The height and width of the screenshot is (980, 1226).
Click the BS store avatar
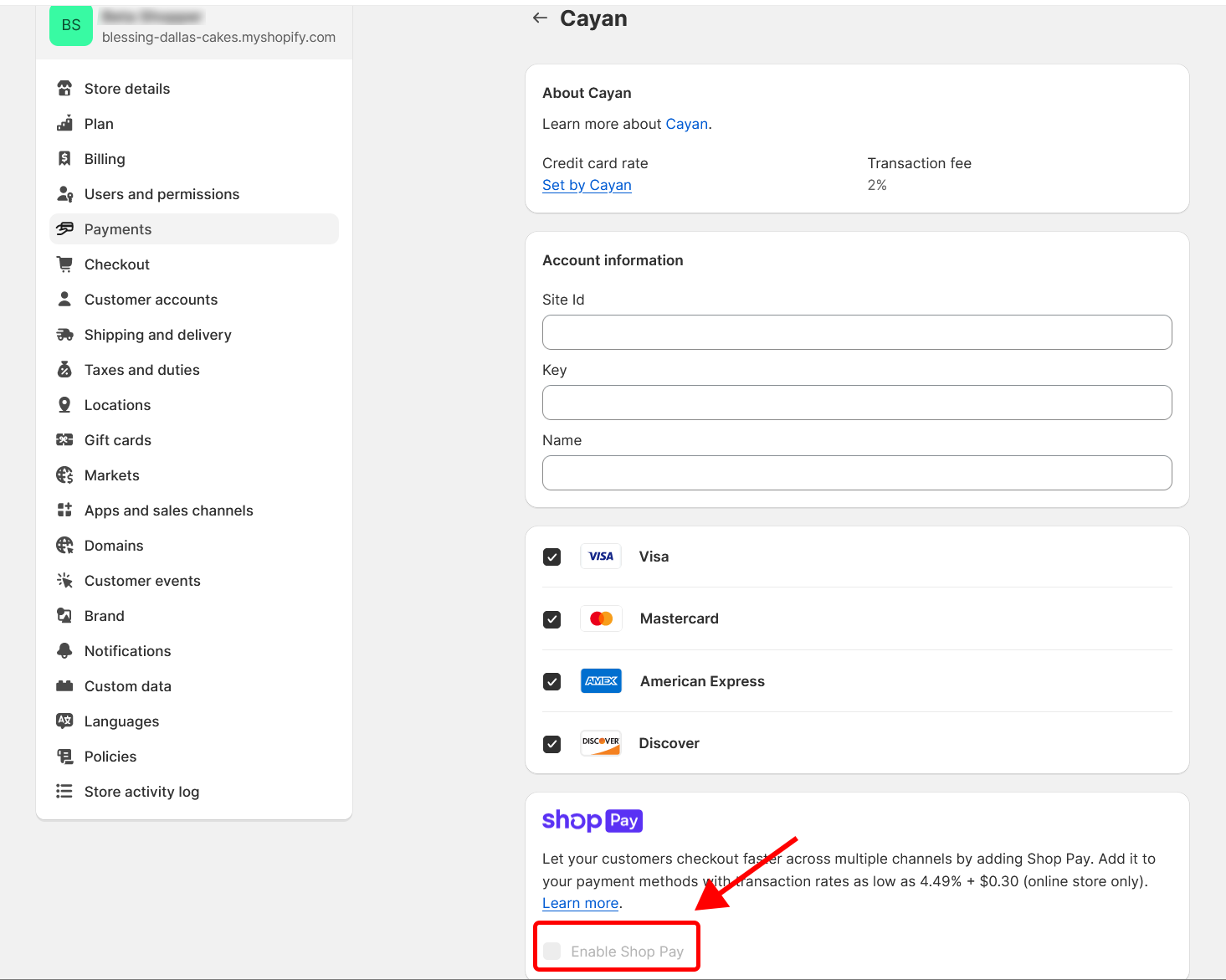[71, 25]
